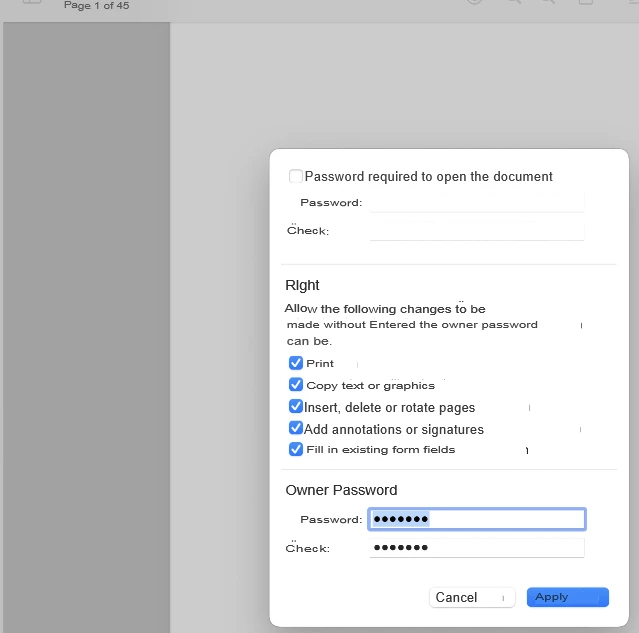
Task: Toggle Add annotations or signatures checkbox
Action: pos(295,428)
